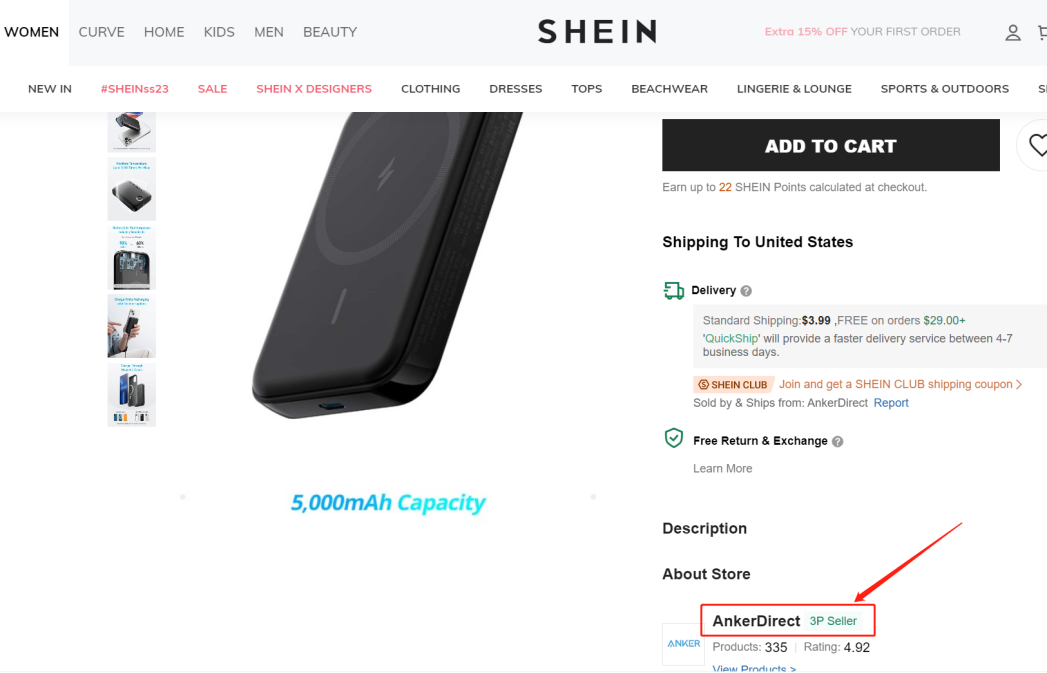This screenshot has height=673, width=1047.
Task: Select the phone-holding product thumbnail
Action: tap(131, 325)
